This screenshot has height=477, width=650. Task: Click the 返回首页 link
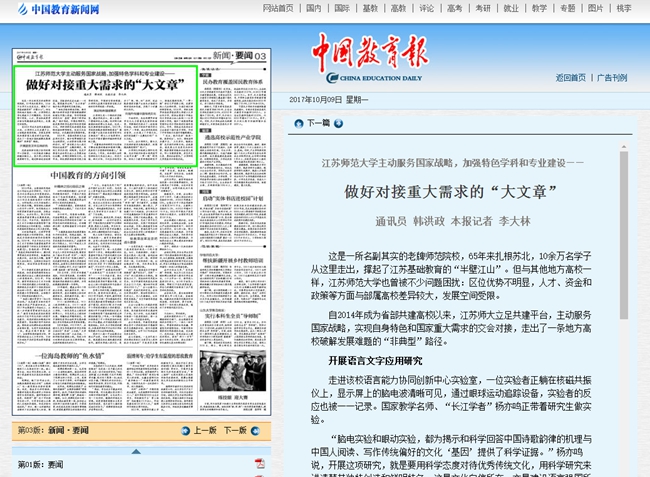click(570, 78)
